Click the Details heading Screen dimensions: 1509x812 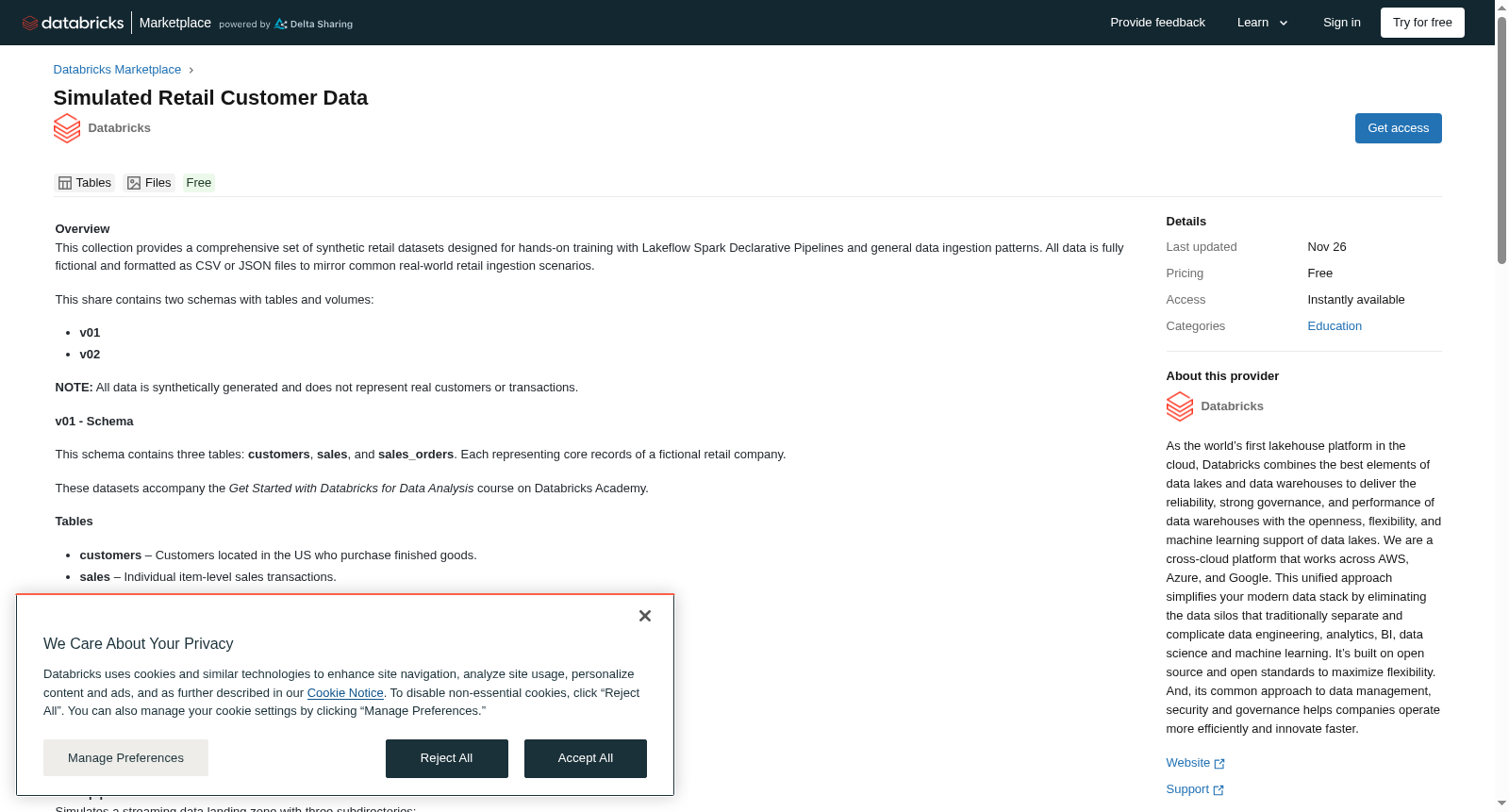[x=1186, y=222]
